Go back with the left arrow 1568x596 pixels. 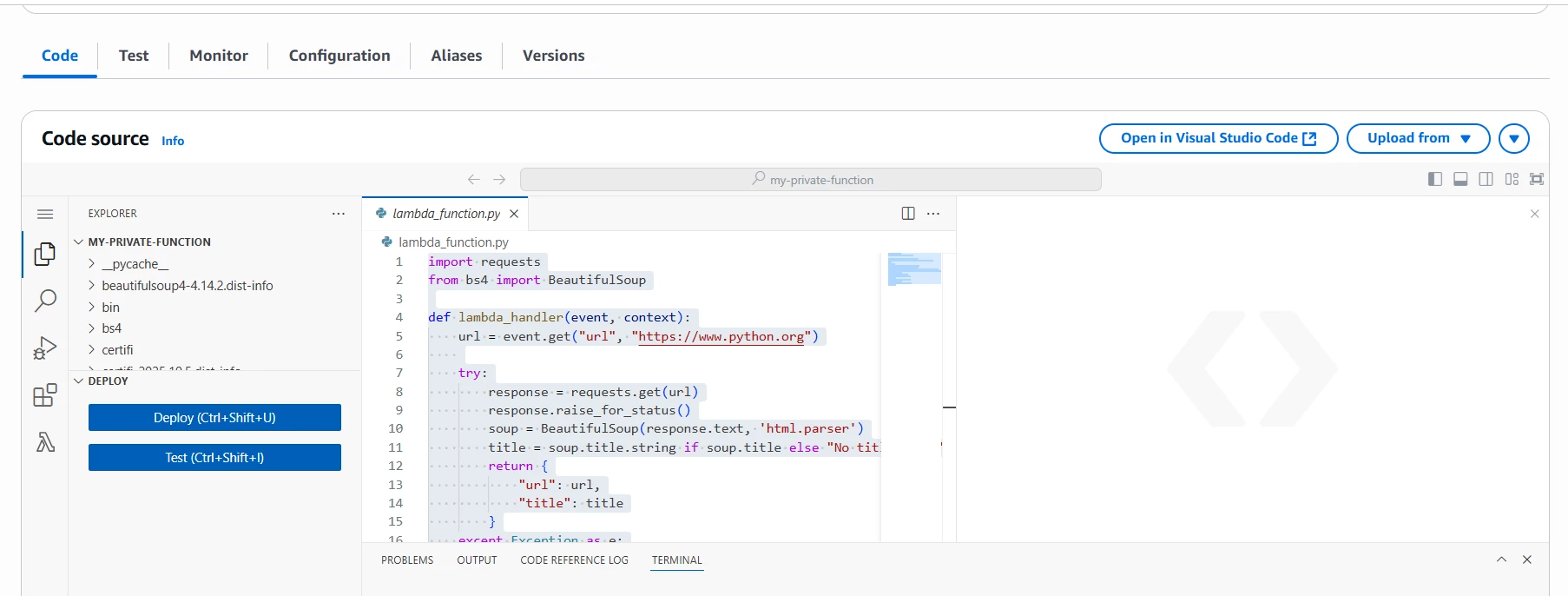[x=473, y=180]
